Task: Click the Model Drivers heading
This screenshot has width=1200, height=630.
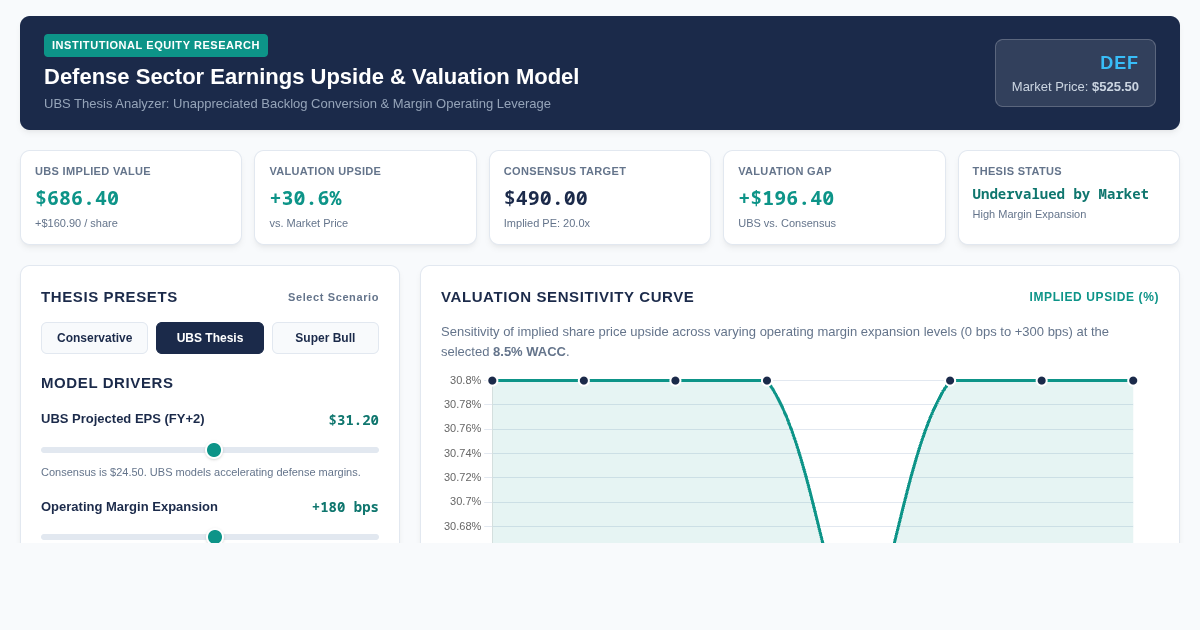Action: 107,383
